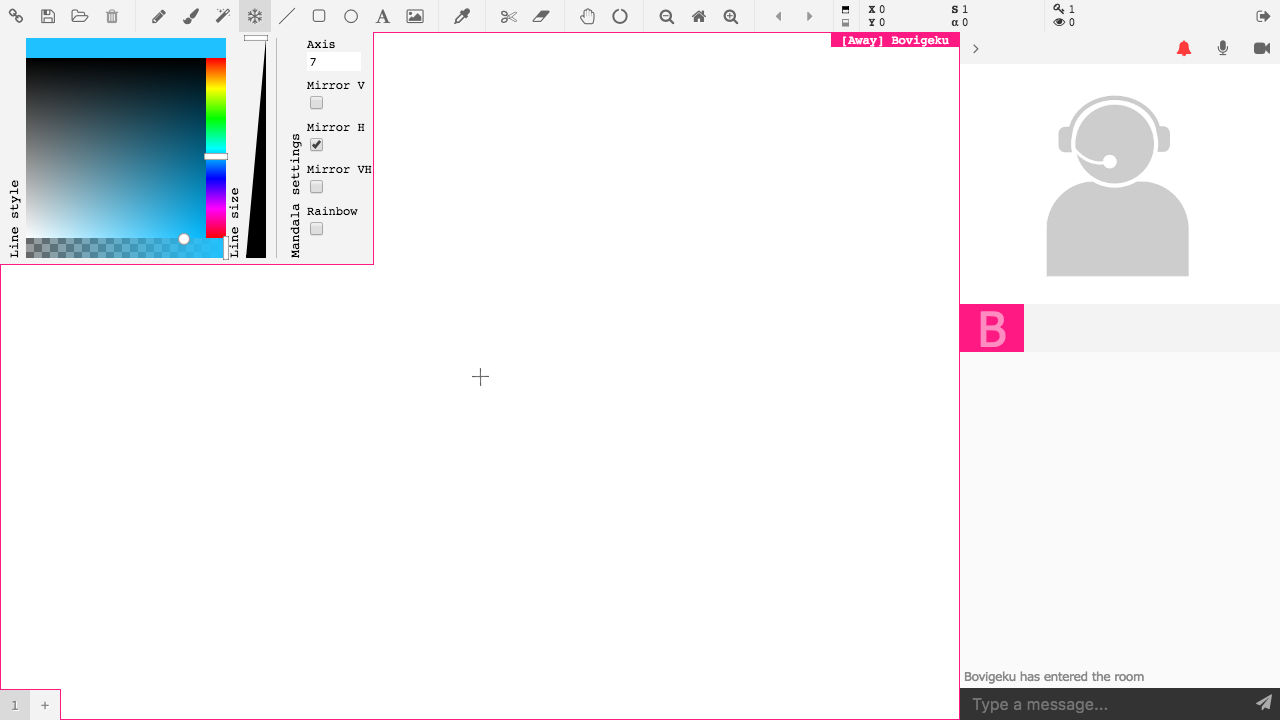Choose the text tool

pyautogui.click(x=382, y=16)
